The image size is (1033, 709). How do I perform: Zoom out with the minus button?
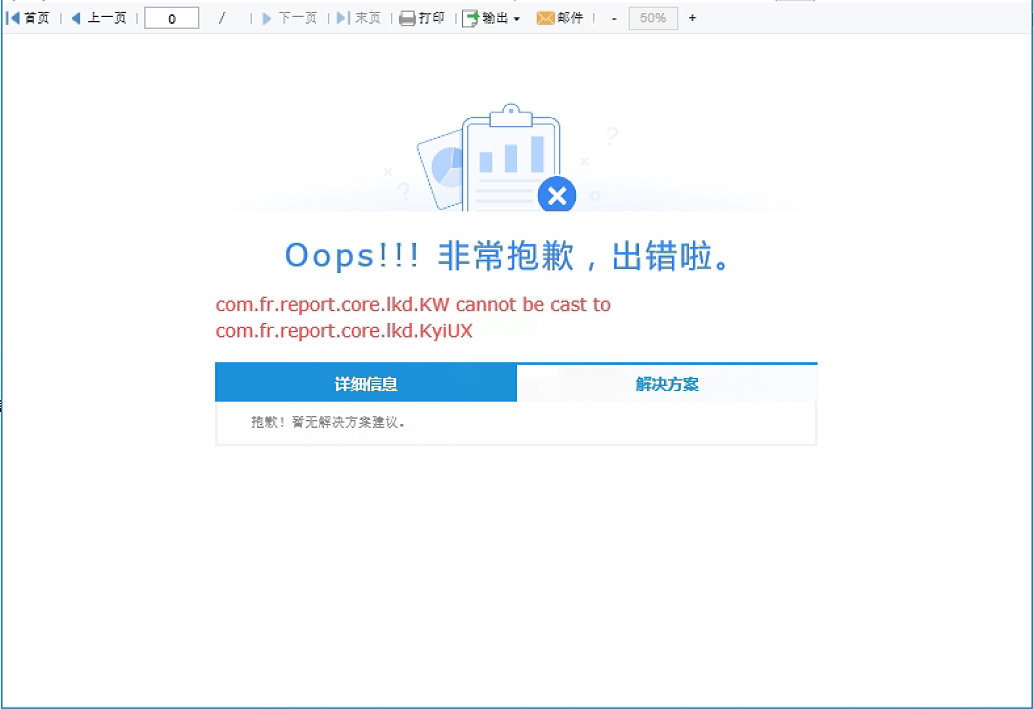pos(614,18)
